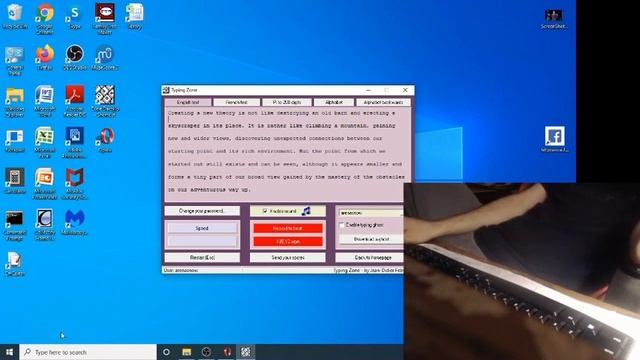
Task: Click the Restart (Esc) button
Action: [202, 258]
